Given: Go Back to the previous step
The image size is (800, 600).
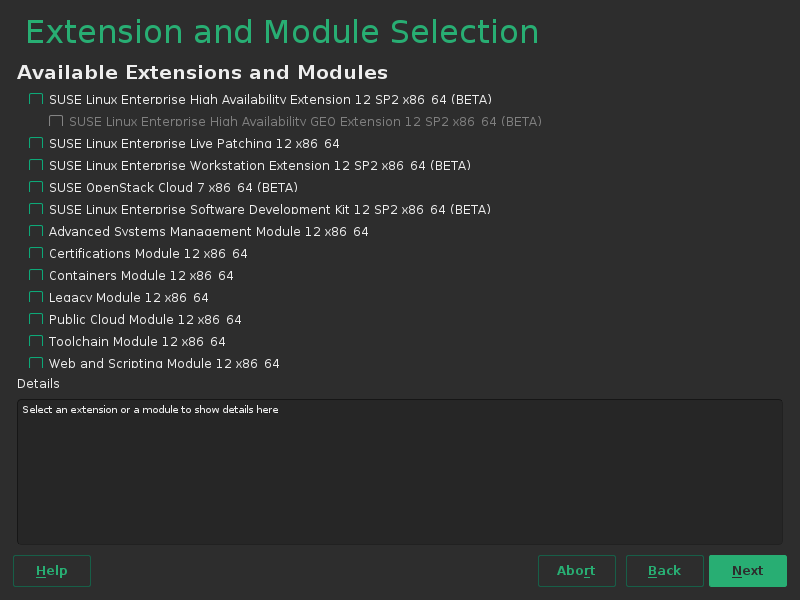Looking at the screenshot, I should (664, 571).
